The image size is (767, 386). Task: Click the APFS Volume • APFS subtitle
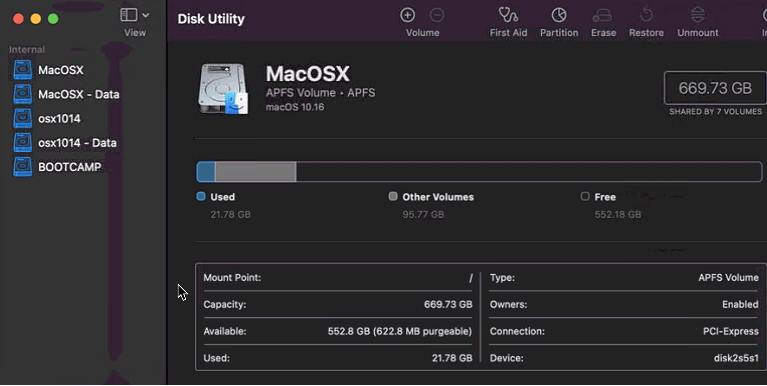point(320,93)
